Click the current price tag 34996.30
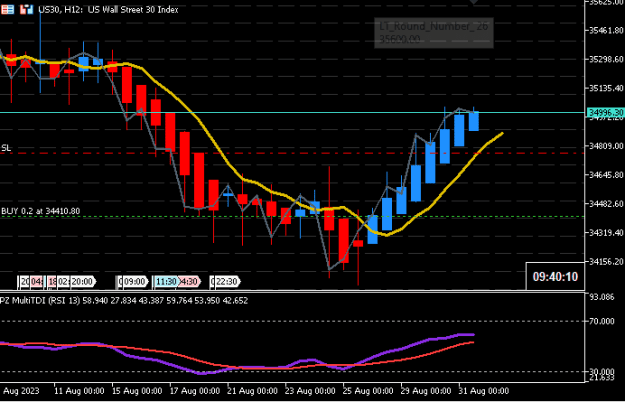This screenshot has height=402, width=625. [x=605, y=113]
